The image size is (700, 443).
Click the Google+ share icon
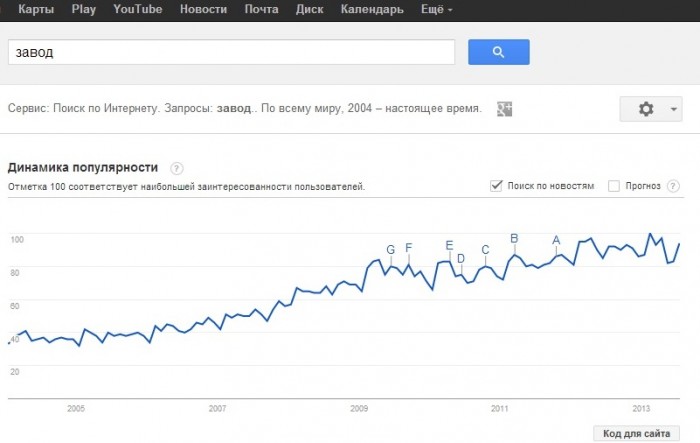pyautogui.click(x=505, y=108)
